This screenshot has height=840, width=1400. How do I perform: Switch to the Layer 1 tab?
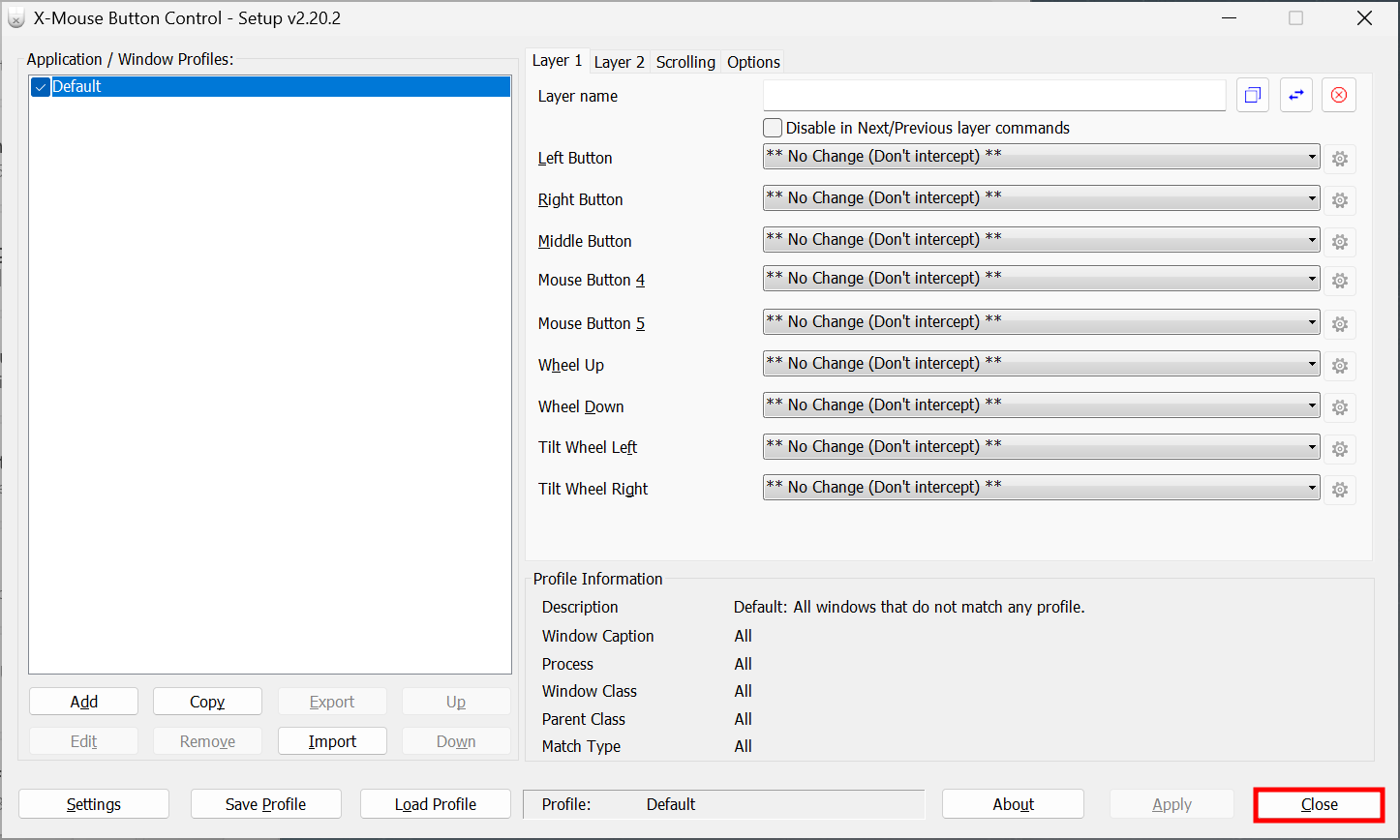[x=558, y=60]
